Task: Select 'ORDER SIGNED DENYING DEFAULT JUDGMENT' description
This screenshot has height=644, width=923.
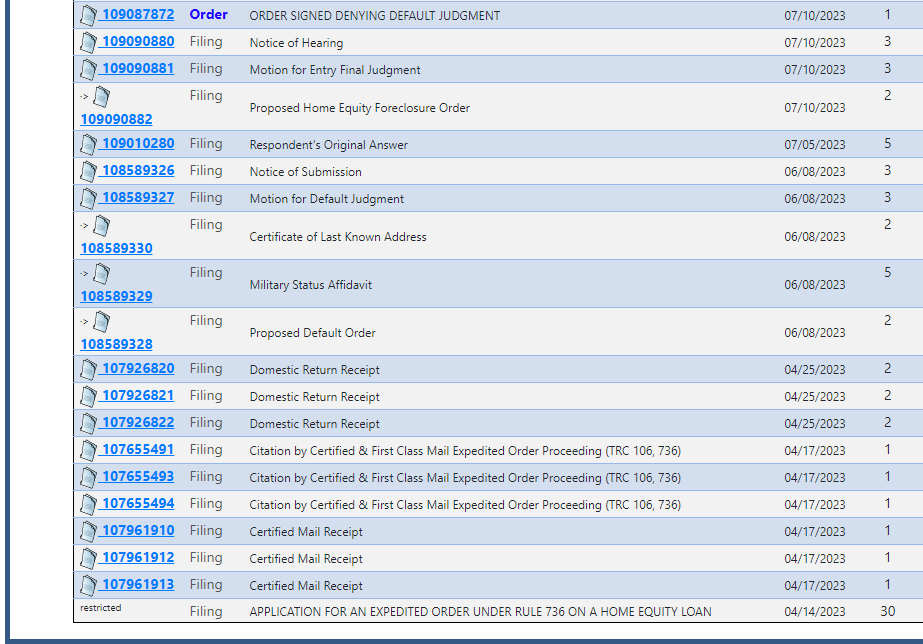Action: (x=375, y=16)
